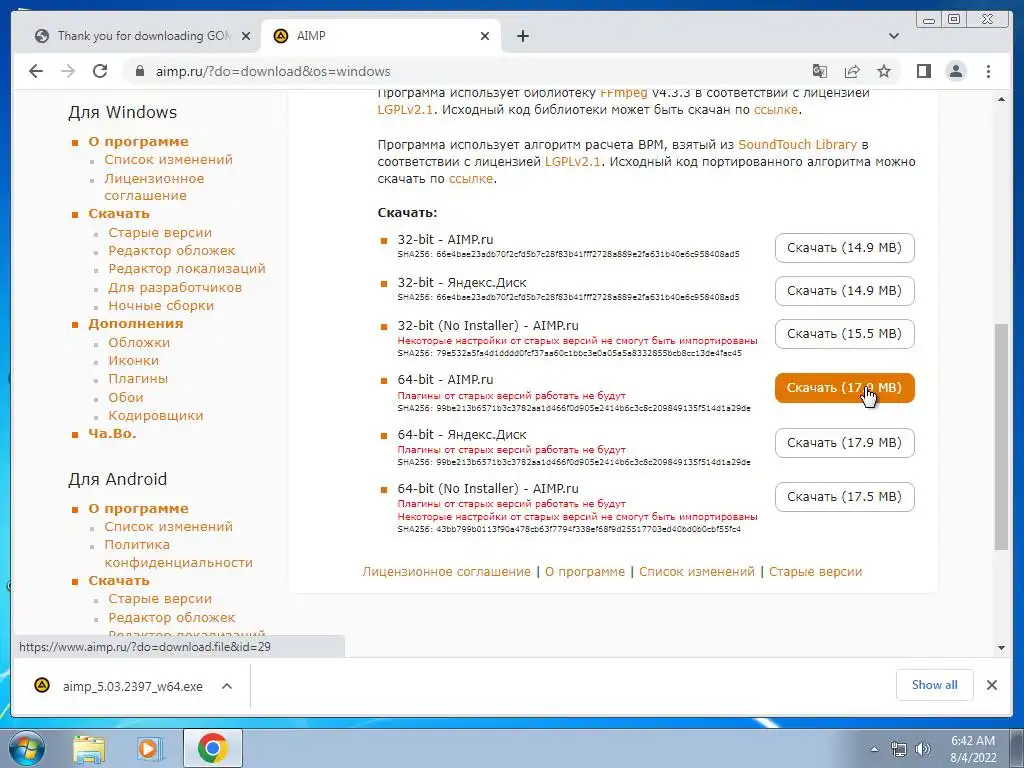Click Show all downloads
Viewport: 1024px width, 768px height.
point(935,685)
